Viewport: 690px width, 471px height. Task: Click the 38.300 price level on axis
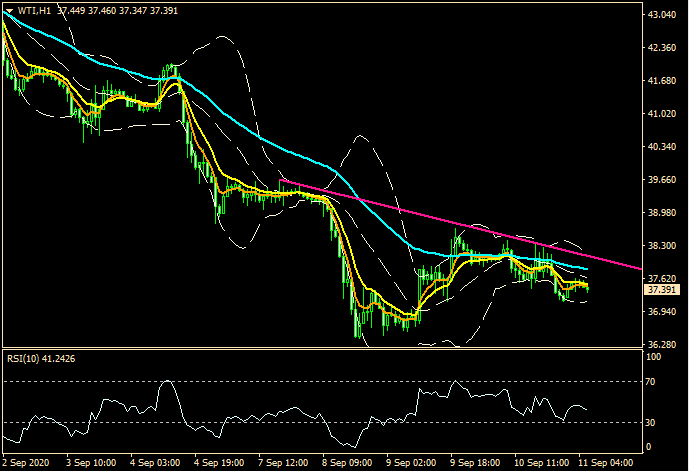click(x=661, y=246)
